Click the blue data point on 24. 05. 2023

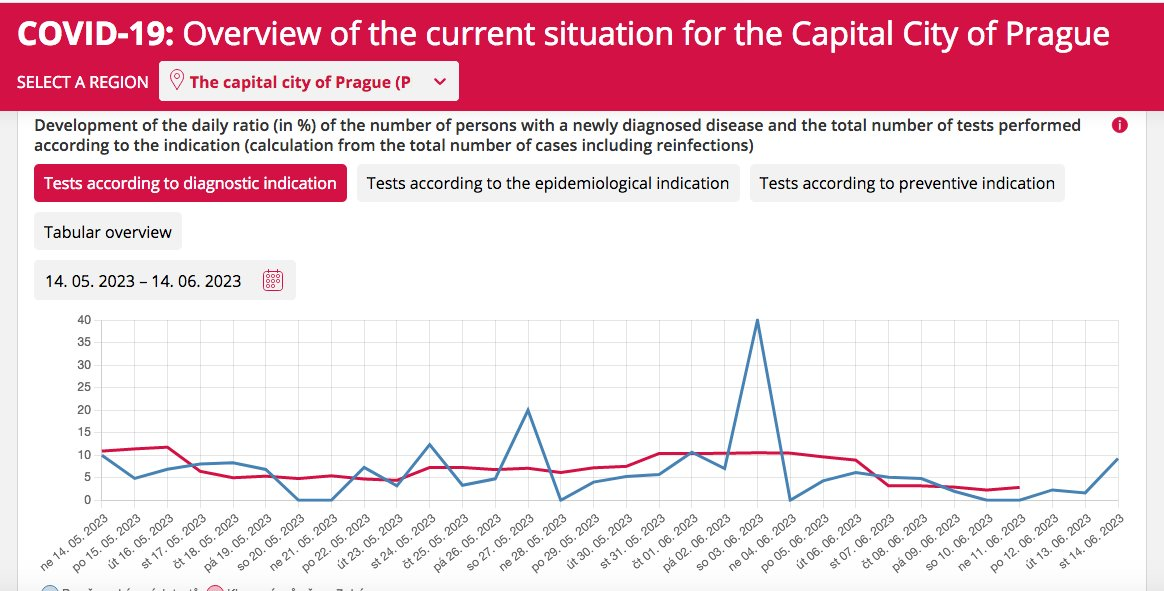429,445
